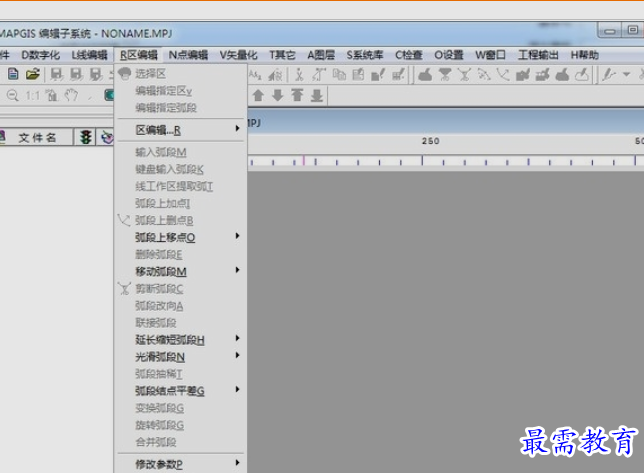Select the hand pan tool
The image size is (644, 473).
[71, 95]
